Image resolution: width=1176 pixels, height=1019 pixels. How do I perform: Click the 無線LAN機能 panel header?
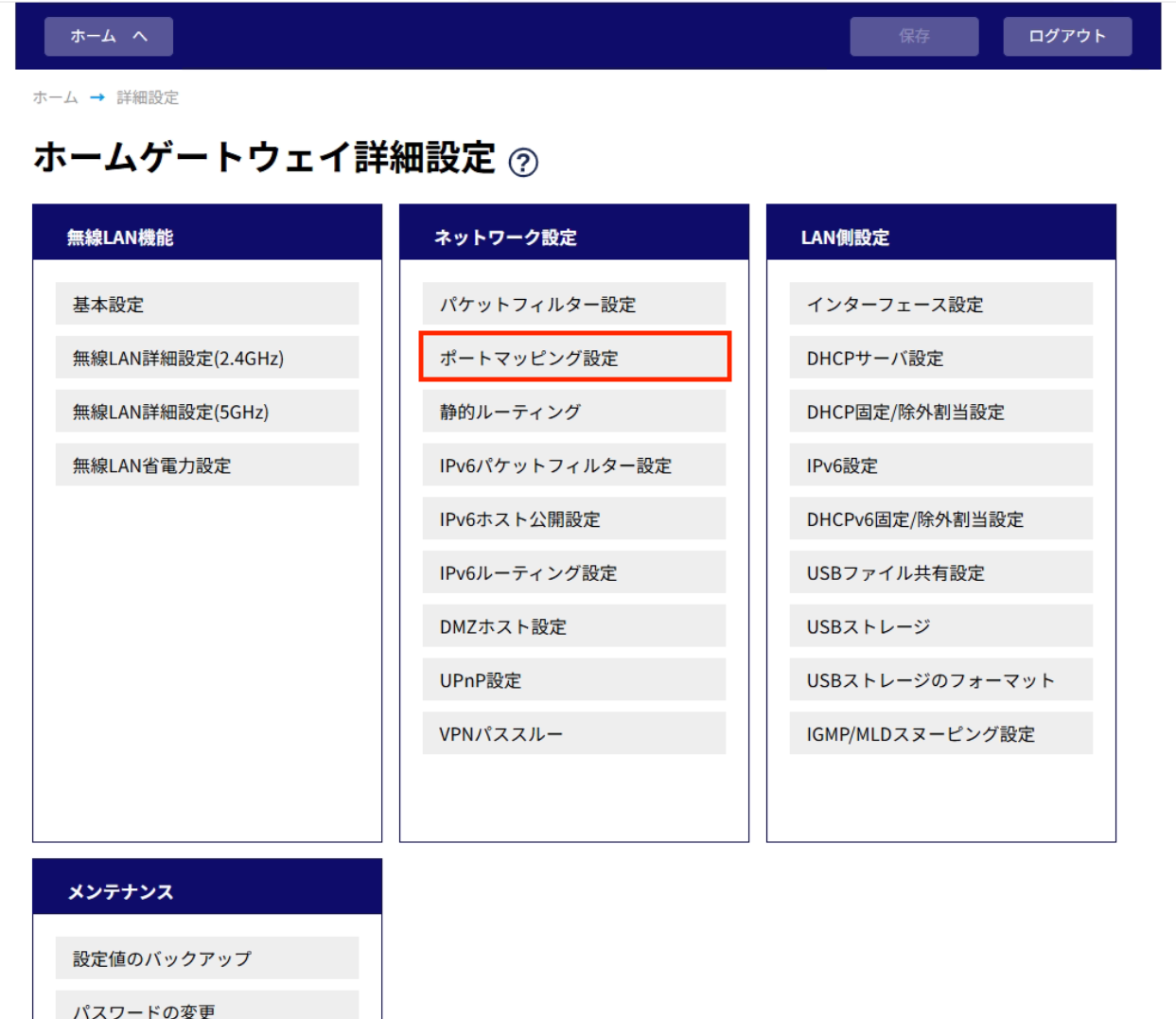point(207,233)
